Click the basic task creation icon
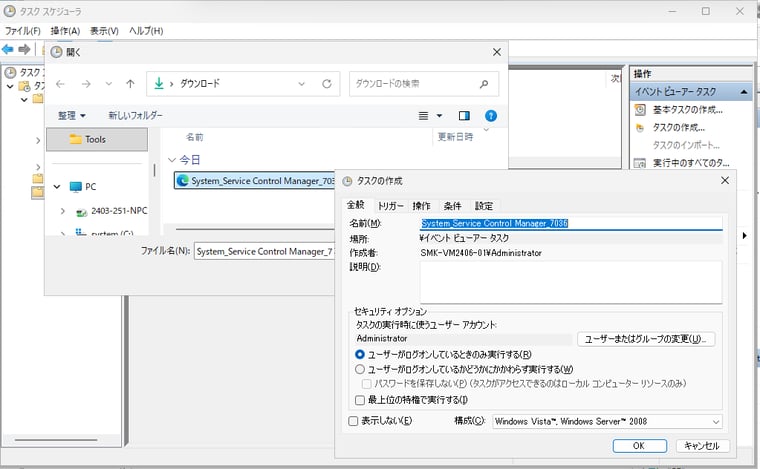 [640, 110]
